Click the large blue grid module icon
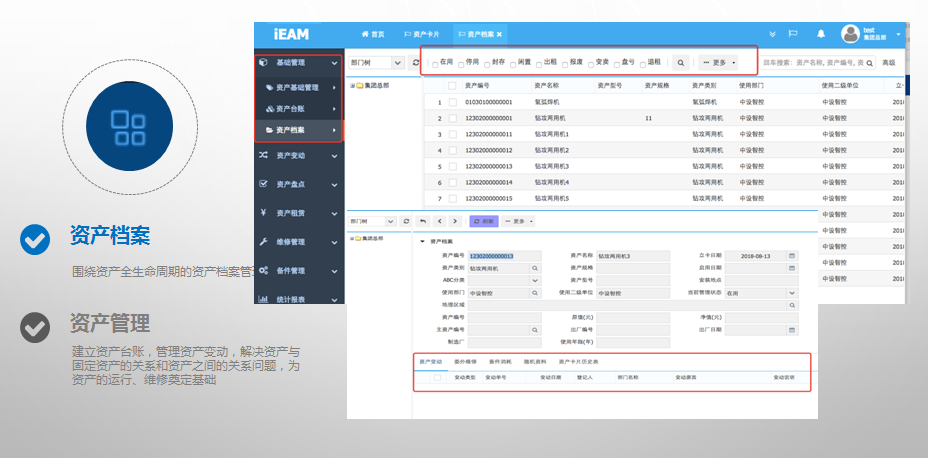This screenshot has height=458, width=928. tap(129, 126)
